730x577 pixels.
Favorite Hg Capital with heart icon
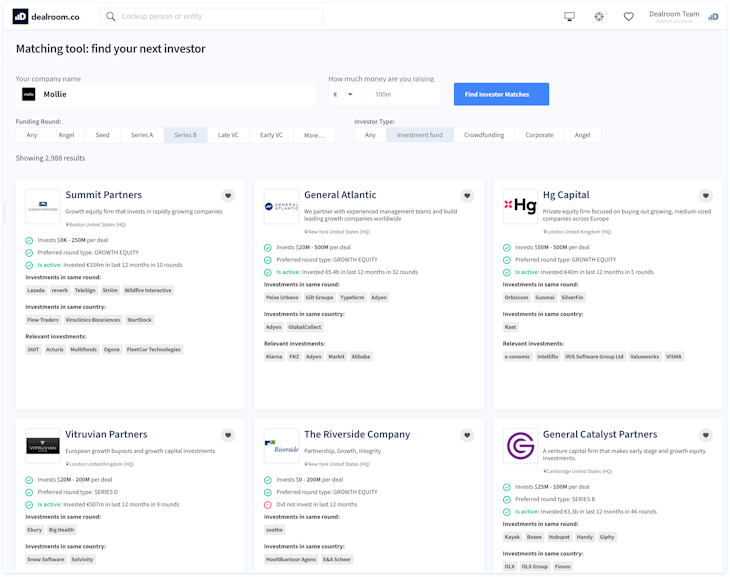706,196
